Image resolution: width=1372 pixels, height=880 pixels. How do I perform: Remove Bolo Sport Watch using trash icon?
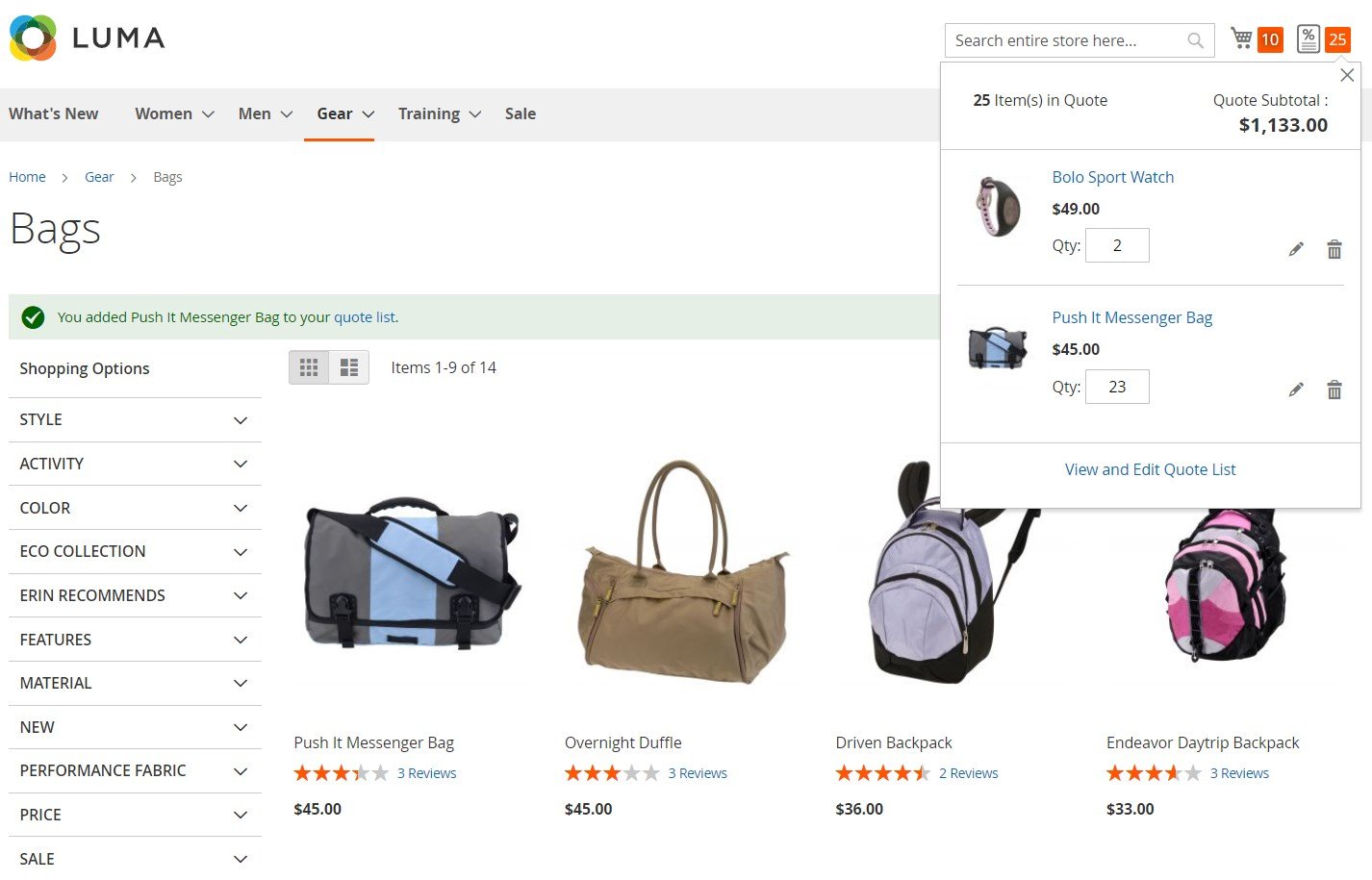1334,249
